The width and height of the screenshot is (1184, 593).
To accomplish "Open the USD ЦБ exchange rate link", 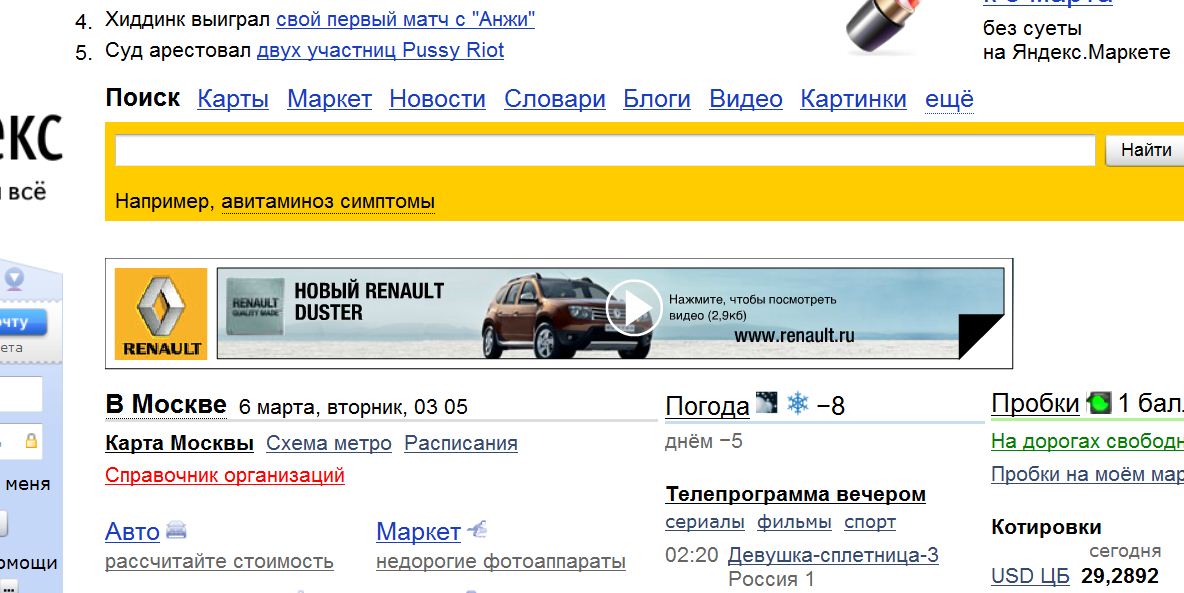I will pyautogui.click(x=1031, y=576).
